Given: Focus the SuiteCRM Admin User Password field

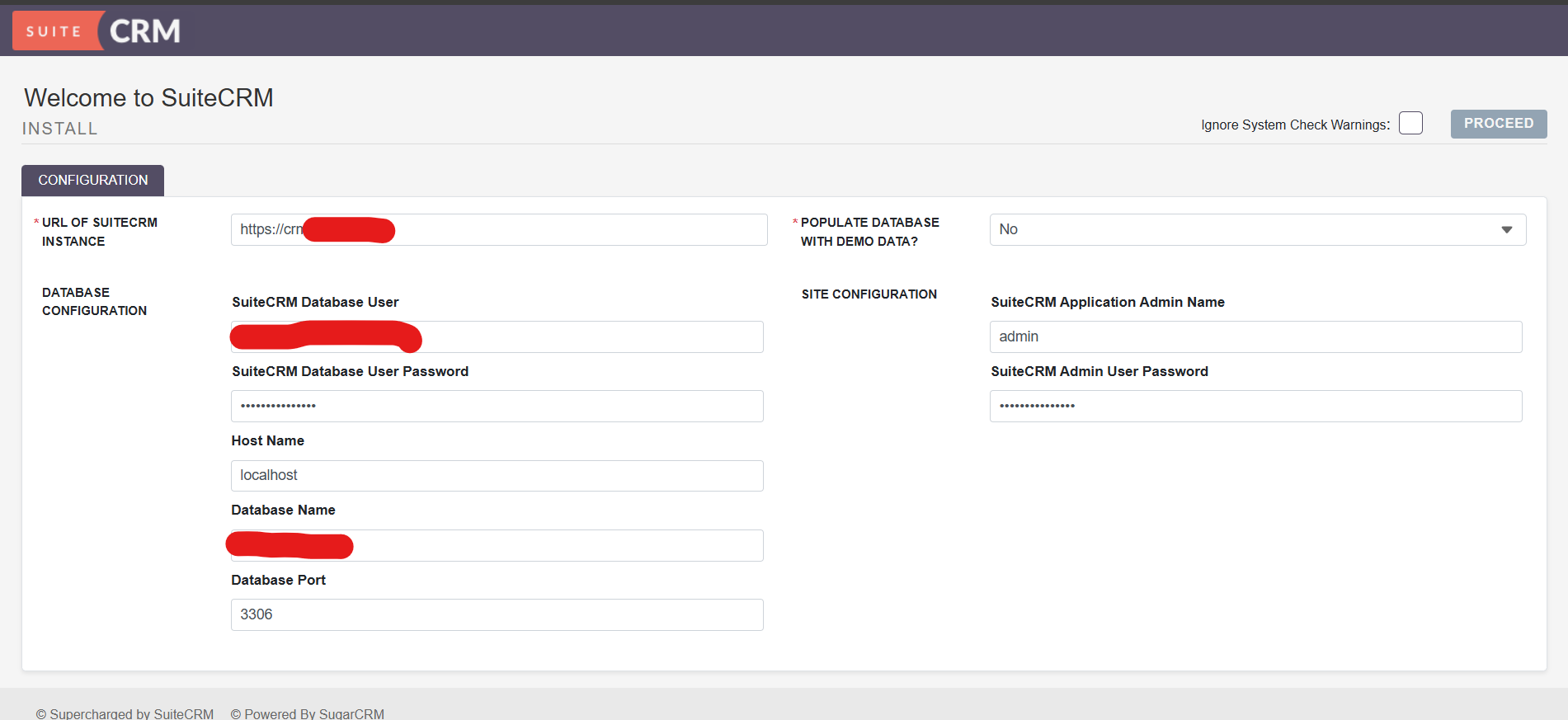Looking at the screenshot, I should pos(1256,406).
